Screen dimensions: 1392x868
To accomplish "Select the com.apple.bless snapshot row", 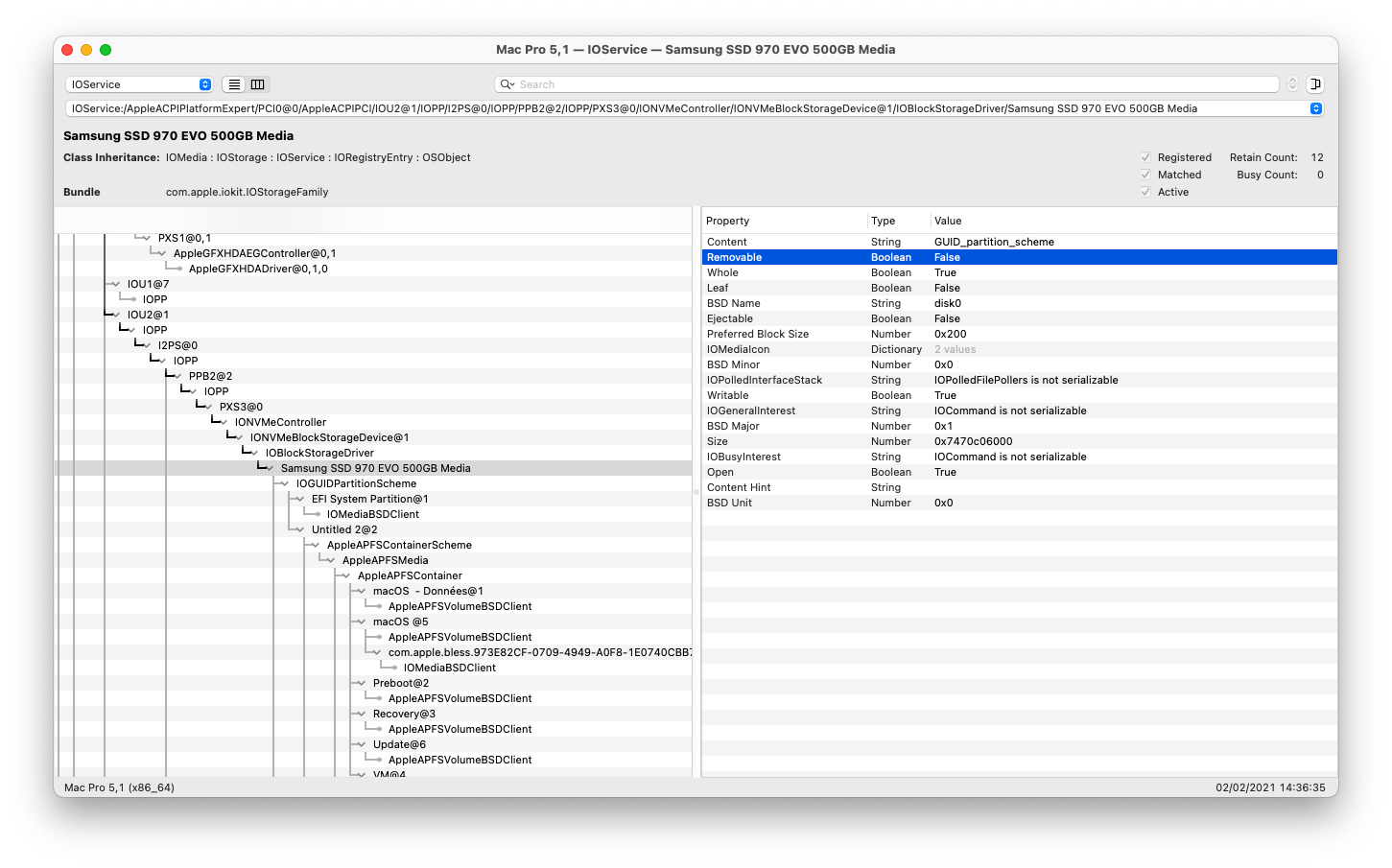I will 373,652.
